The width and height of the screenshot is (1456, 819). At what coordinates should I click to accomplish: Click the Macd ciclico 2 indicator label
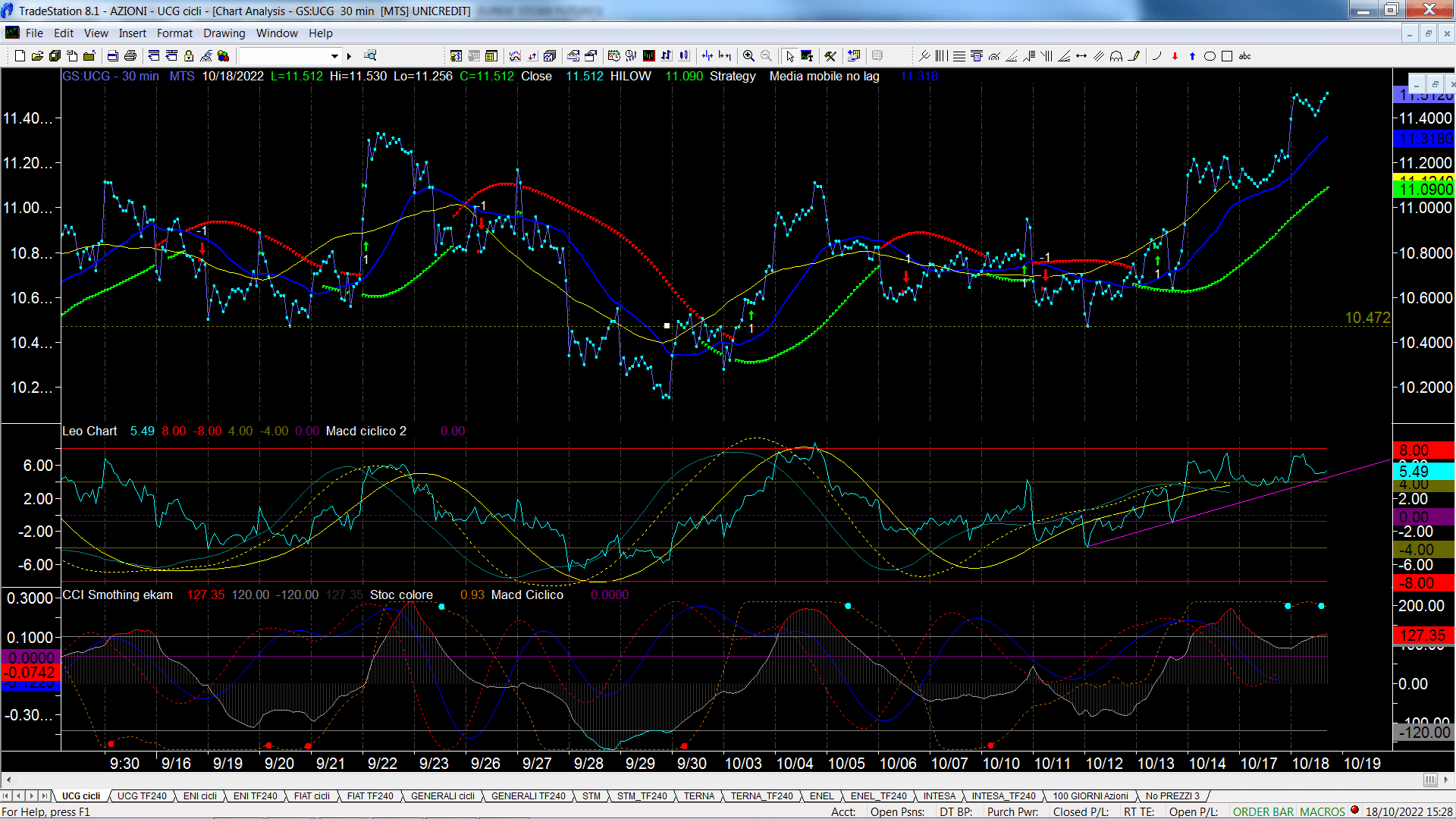click(366, 431)
